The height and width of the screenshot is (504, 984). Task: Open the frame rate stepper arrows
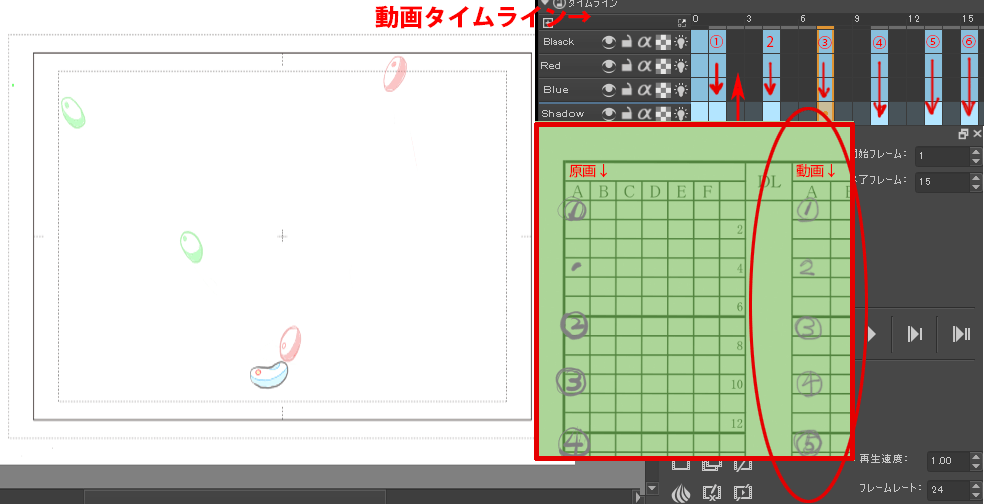click(975, 490)
